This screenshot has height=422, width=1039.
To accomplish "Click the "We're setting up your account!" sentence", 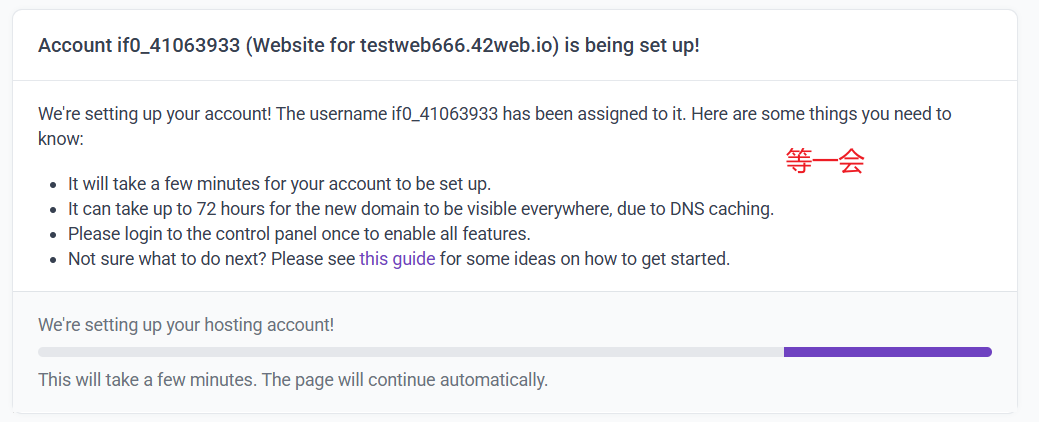I will tap(154, 113).
